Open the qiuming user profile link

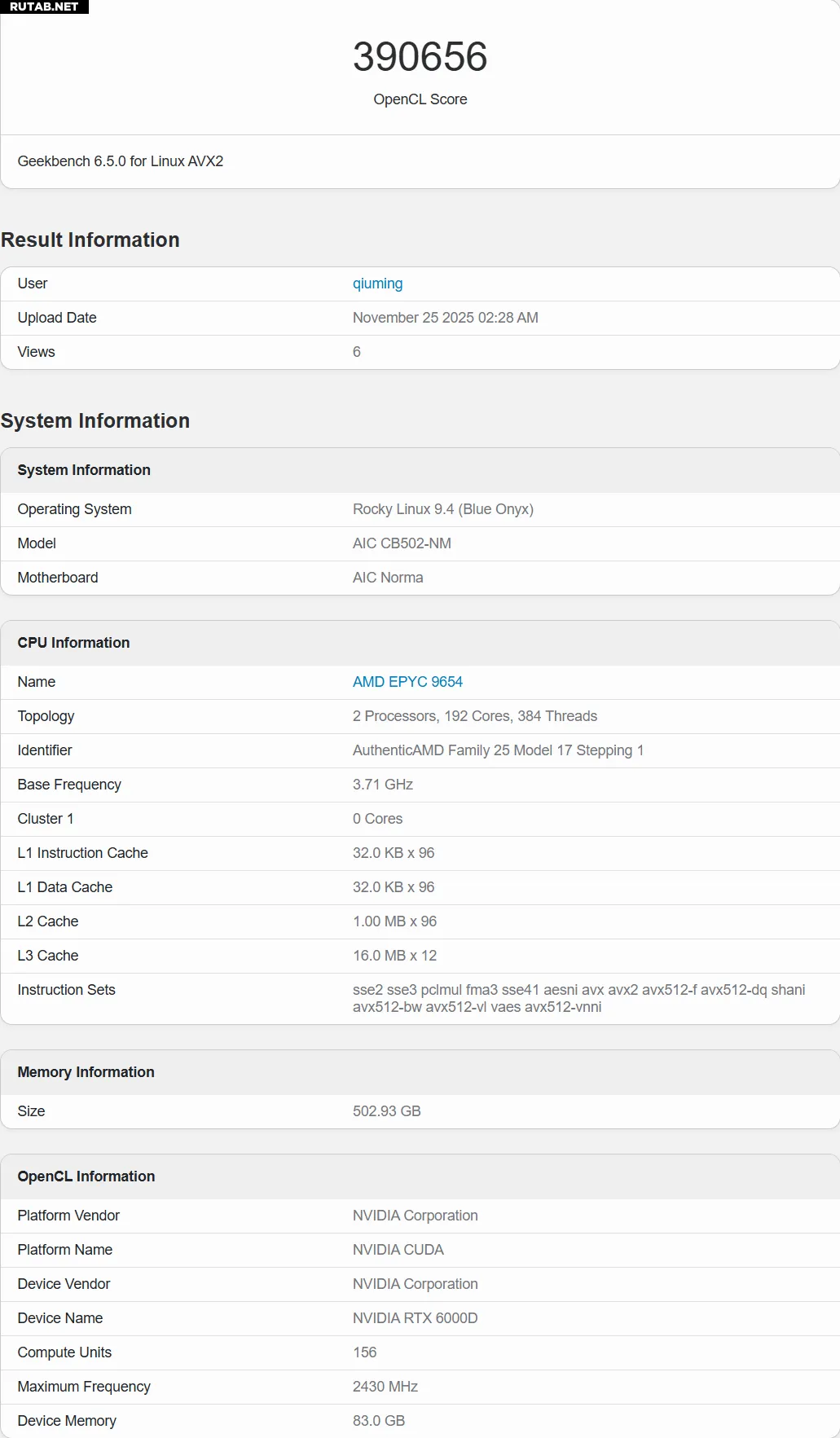tap(377, 284)
